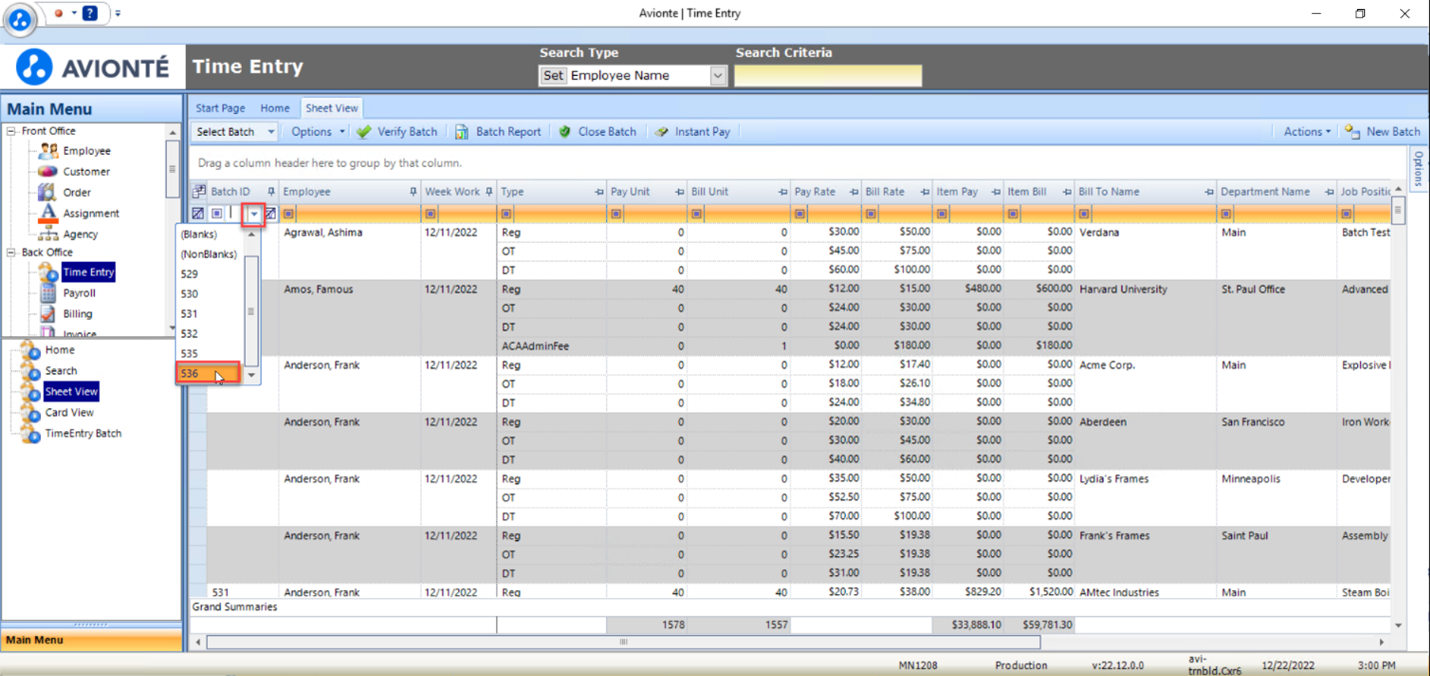
Task: Open the Agency section in Main Menu
Action: click(x=80, y=235)
